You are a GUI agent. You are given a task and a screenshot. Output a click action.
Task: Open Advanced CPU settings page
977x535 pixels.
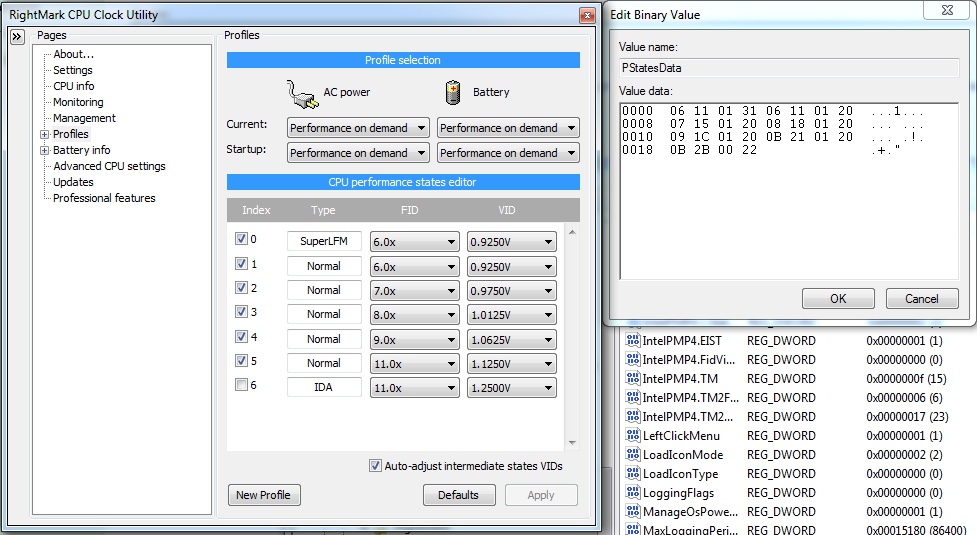pos(109,166)
